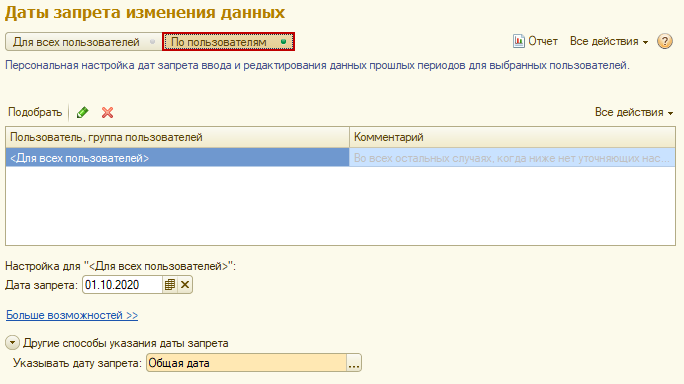Toggle По пользователям mode
The image size is (684, 384).
[228, 42]
